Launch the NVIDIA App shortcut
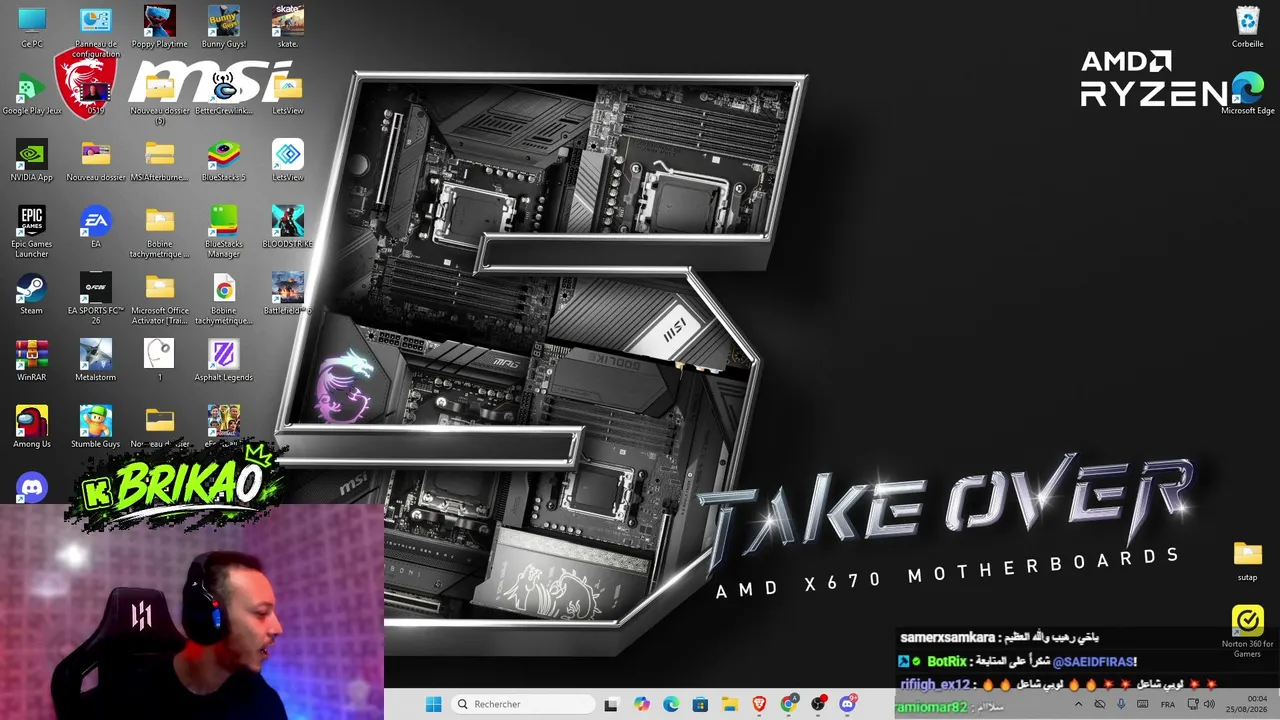The width and height of the screenshot is (1280, 720). (x=32, y=161)
